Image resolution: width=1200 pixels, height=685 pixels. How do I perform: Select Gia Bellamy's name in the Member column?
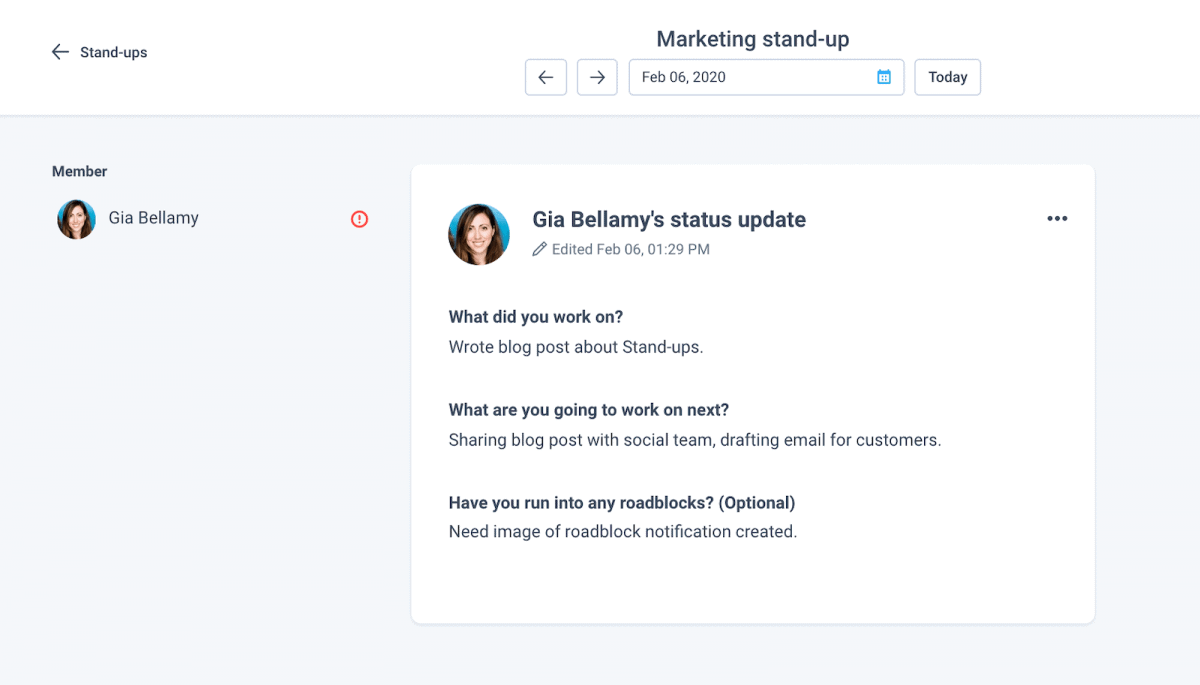click(x=153, y=217)
